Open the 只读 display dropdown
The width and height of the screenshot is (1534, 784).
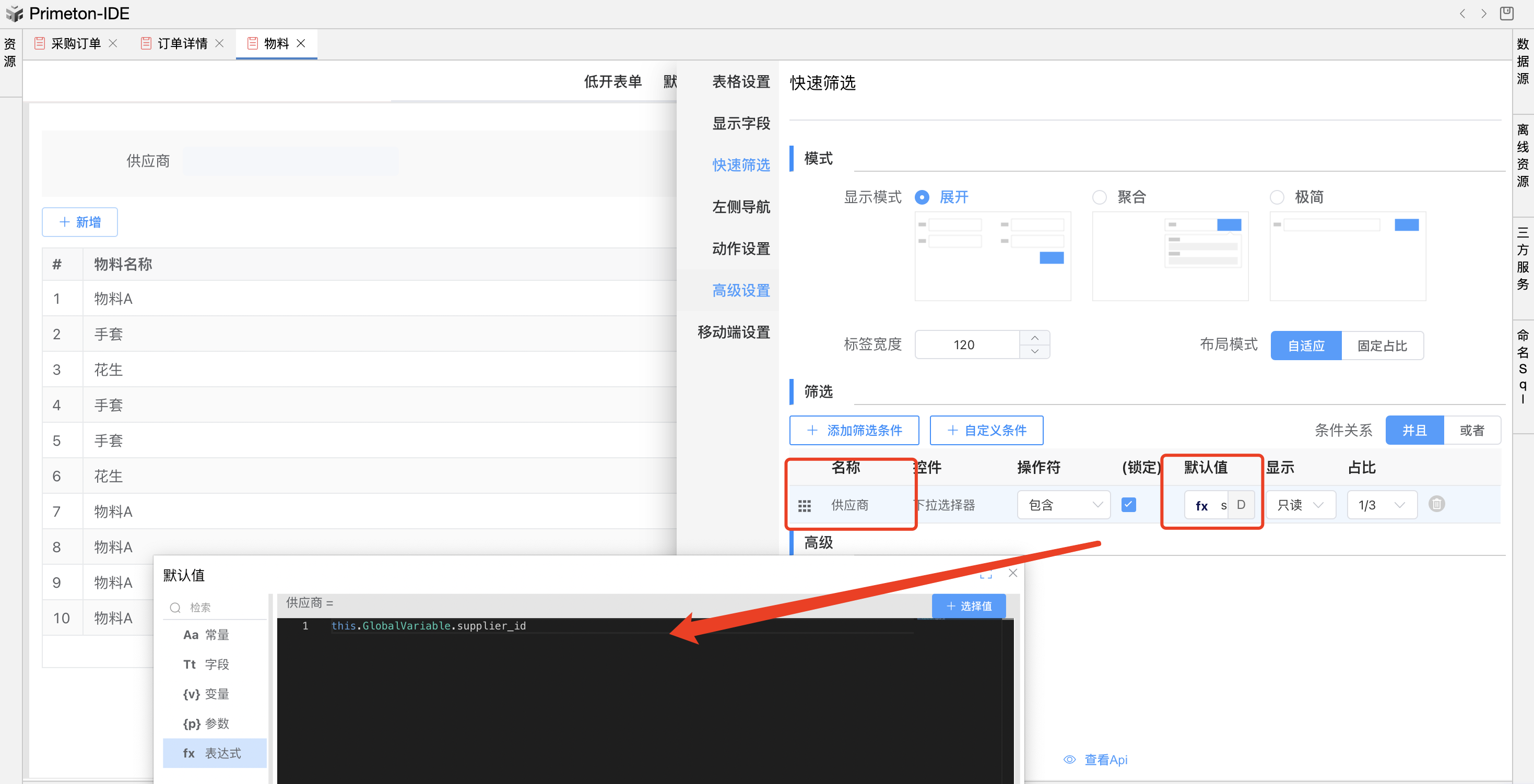point(1300,505)
